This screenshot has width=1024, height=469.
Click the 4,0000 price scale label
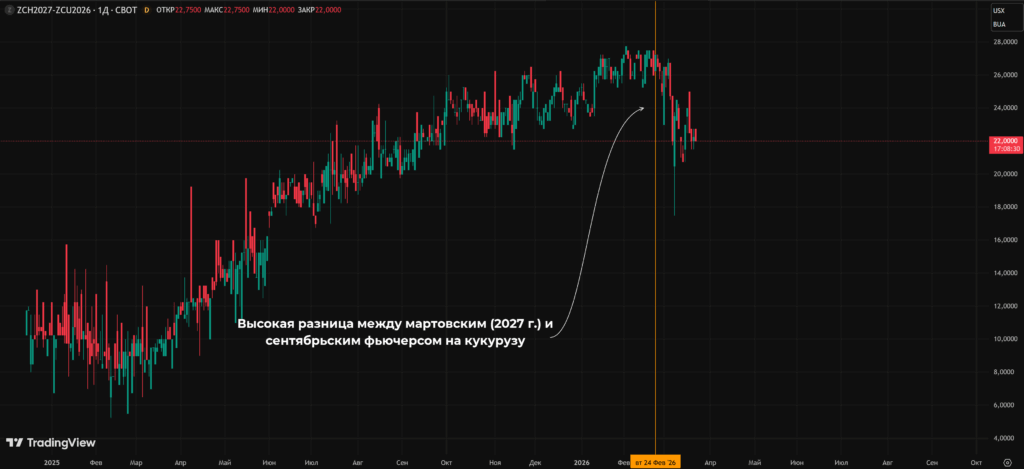(x=1006, y=438)
